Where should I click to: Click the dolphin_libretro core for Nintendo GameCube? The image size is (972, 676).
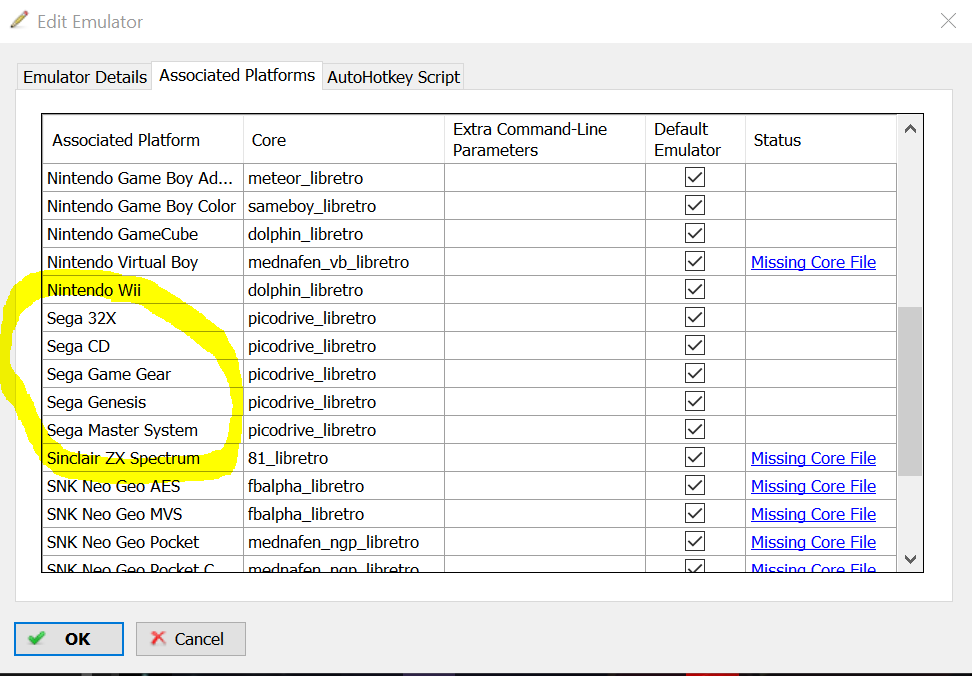(x=344, y=234)
